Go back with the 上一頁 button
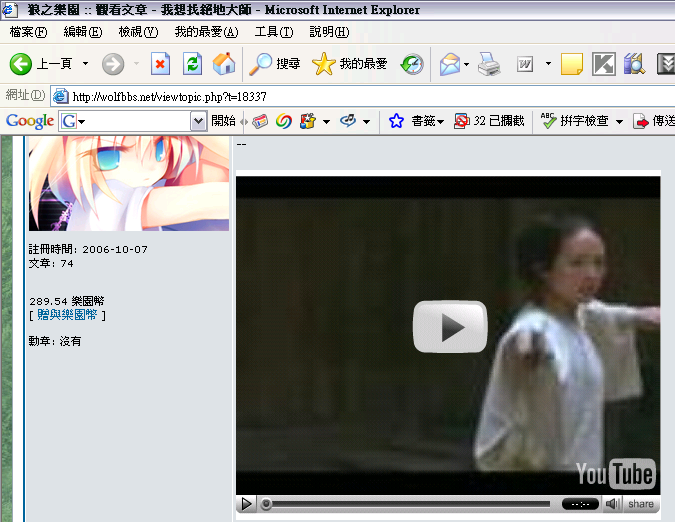This screenshot has width=675, height=522. point(40,64)
